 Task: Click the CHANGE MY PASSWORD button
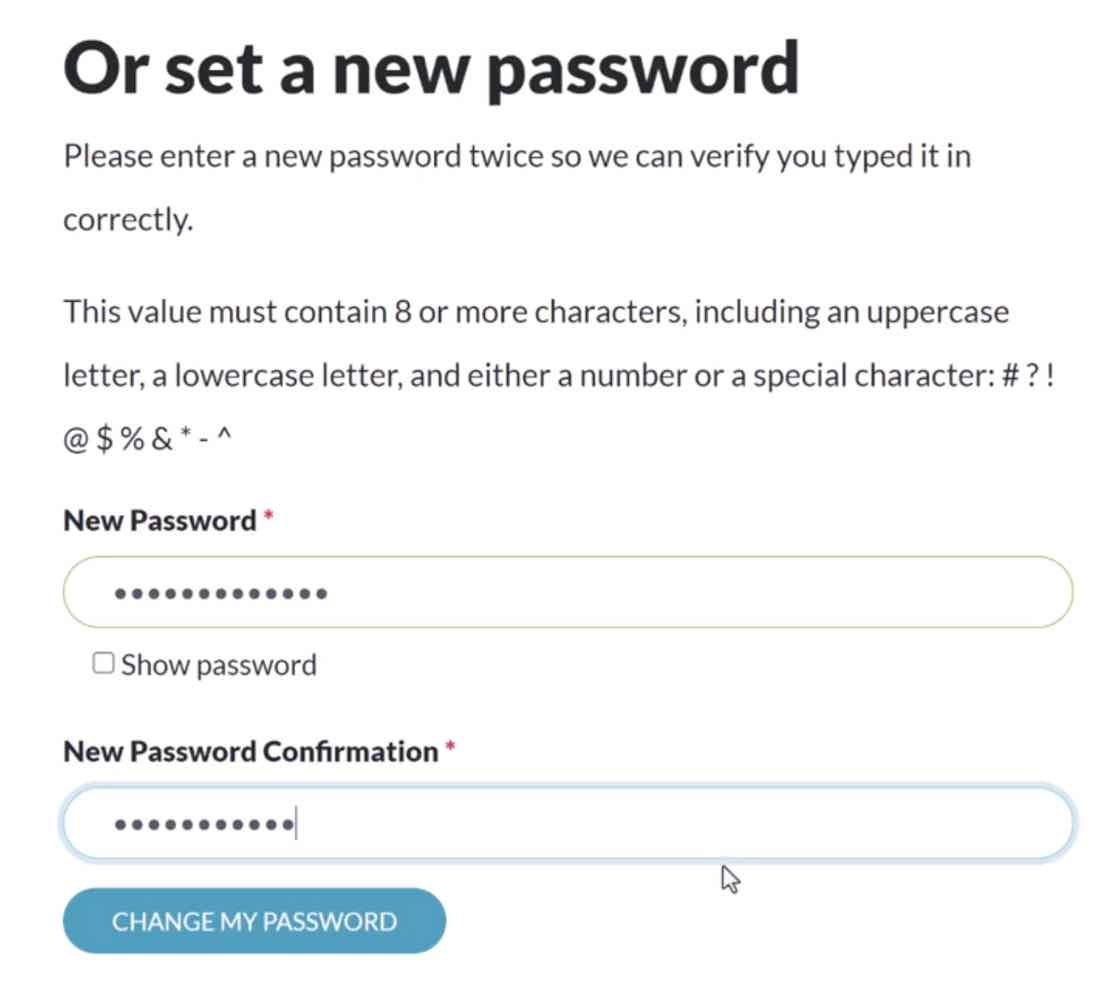[253, 920]
